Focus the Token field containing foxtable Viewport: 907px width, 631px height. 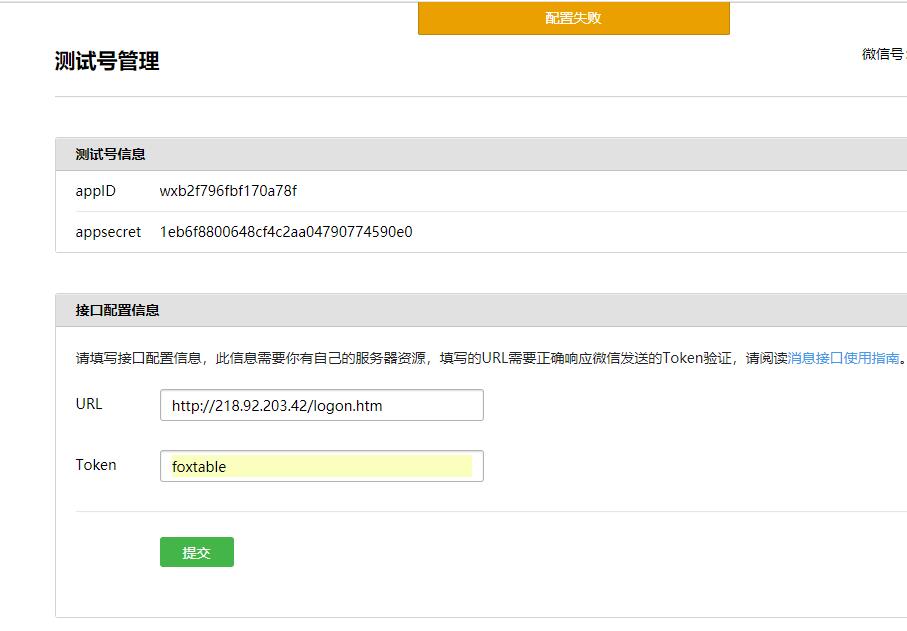(x=321, y=466)
